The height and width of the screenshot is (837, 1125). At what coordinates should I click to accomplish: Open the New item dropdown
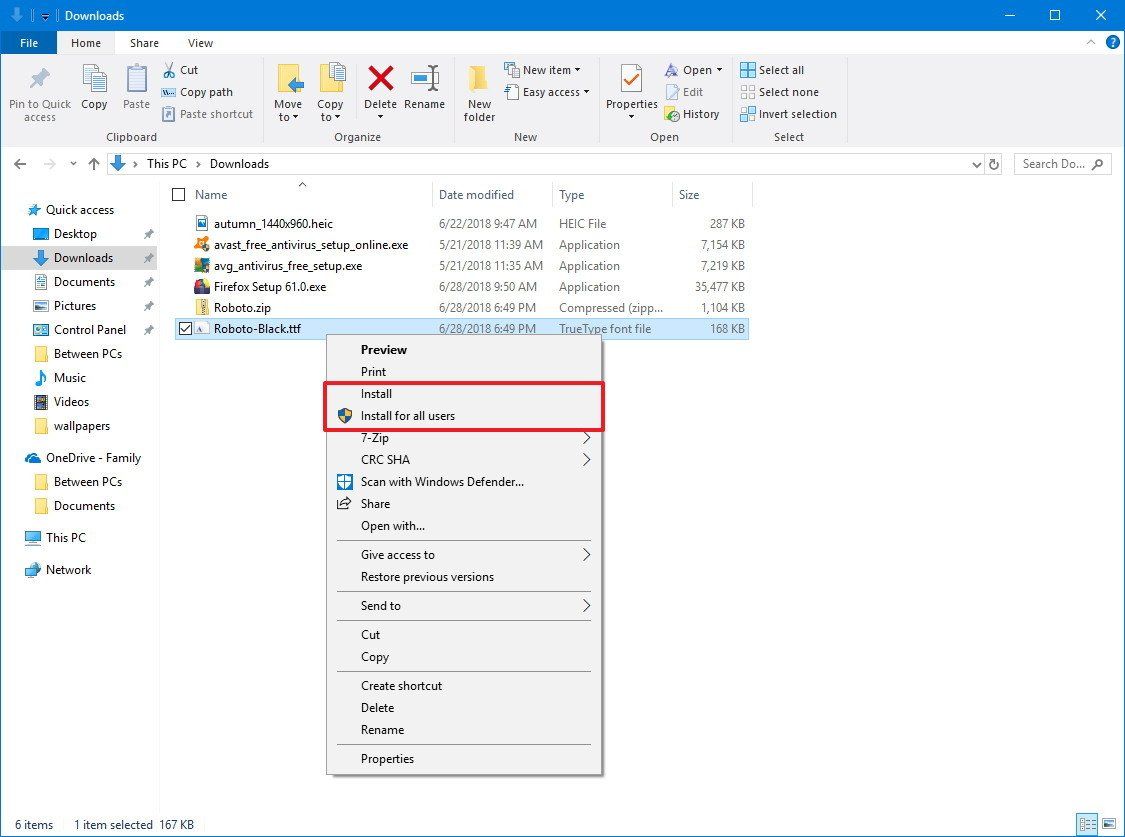[x=546, y=69]
